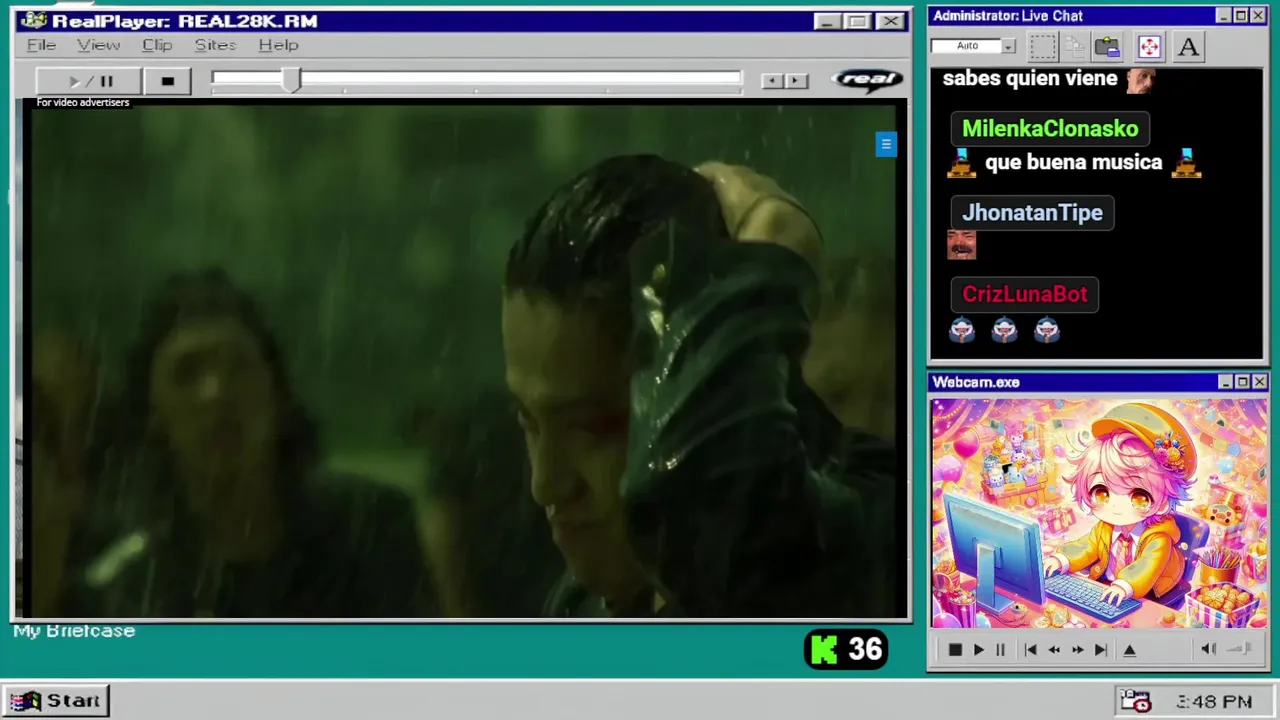This screenshot has width=1280, height=720.
Task: Click the 'sabes quien viene' chat message
Action: click(1029, 78)
